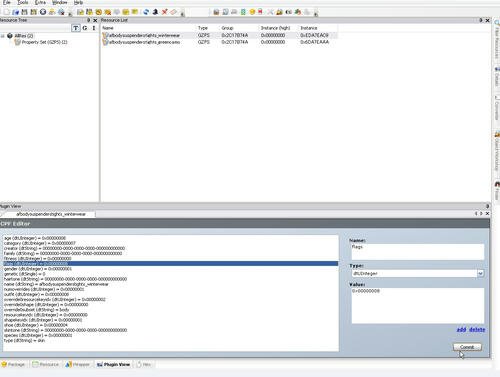Click the add link in CPF Editor
The image size is (500, 377).
tap(461, 330)
